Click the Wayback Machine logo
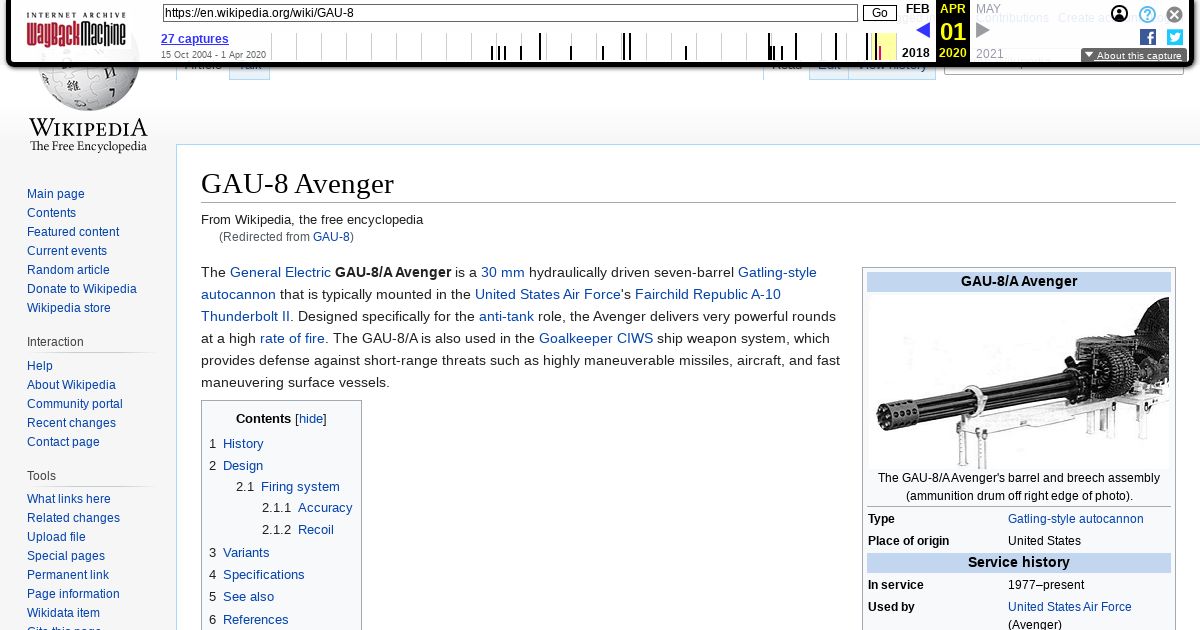Viewport: 1200px width, 630px height. [x=76, y=30]
